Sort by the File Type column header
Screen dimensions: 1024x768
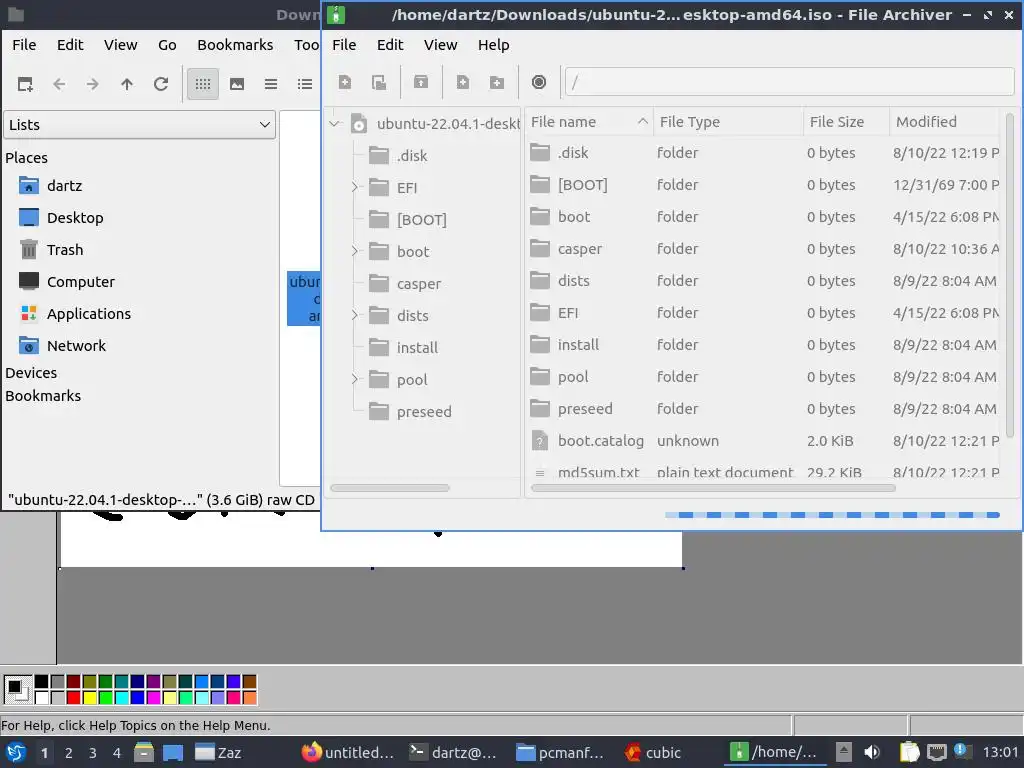coord(728,122)
